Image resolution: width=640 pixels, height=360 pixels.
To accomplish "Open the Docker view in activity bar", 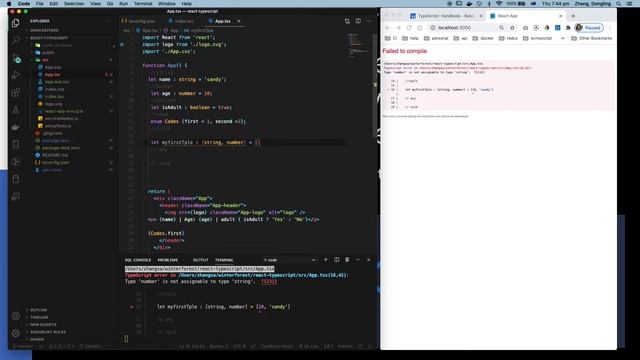I will pyautogui.click(x=16, y=127).
